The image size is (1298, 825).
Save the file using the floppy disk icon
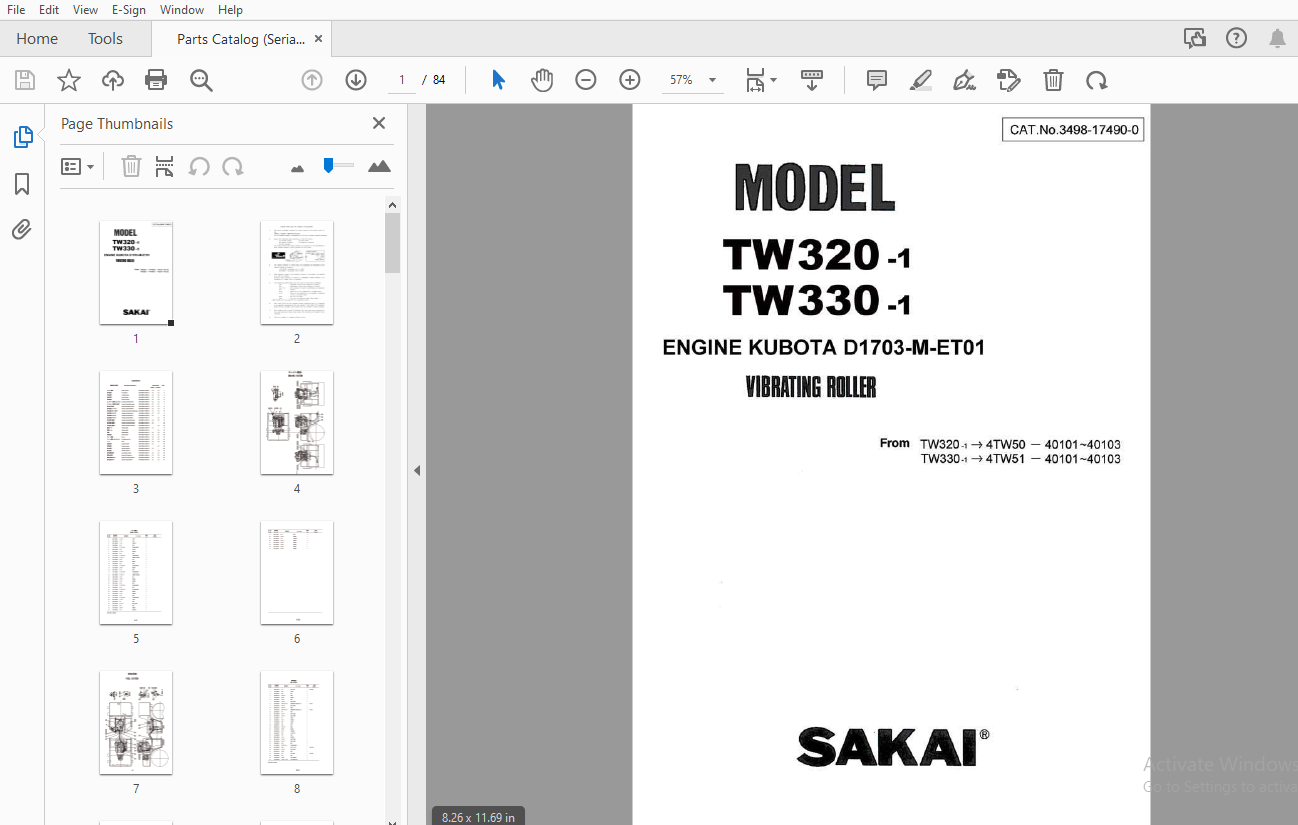click(25, 81)
